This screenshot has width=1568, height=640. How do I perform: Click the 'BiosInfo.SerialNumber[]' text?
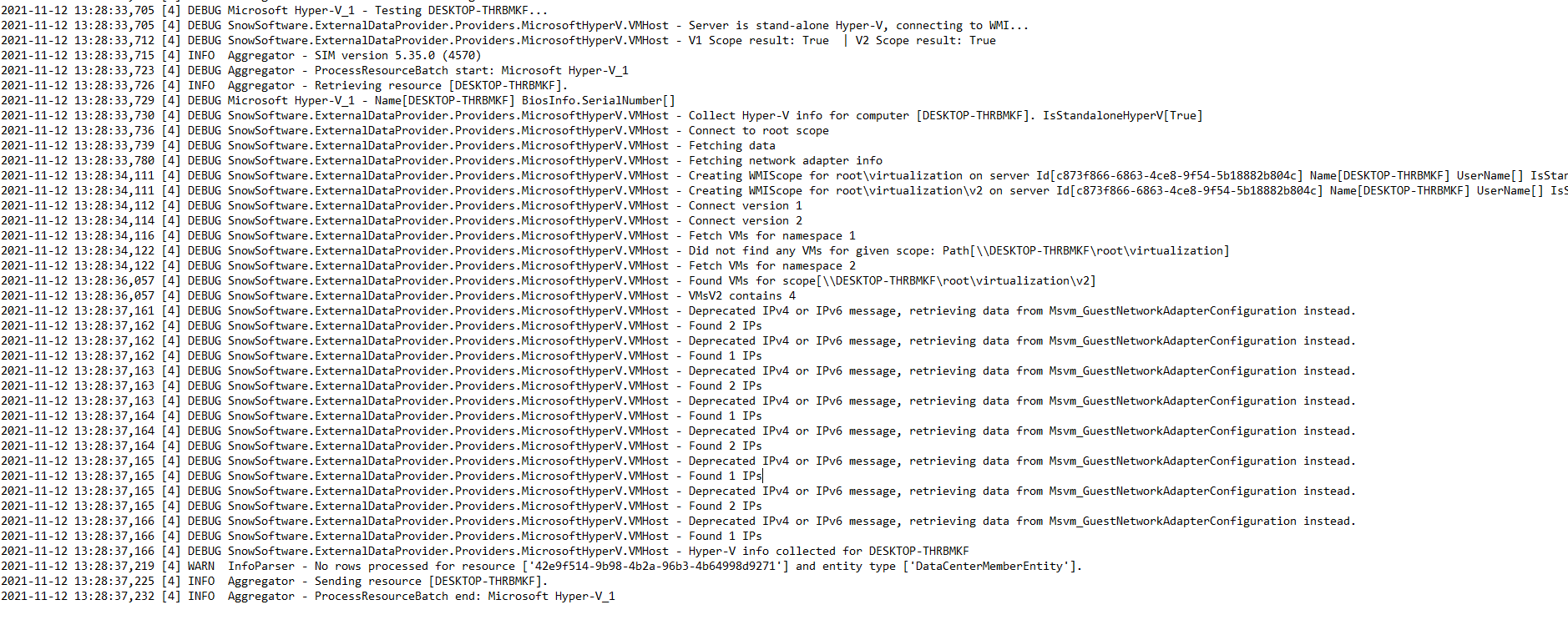click(x=598, y=100)
